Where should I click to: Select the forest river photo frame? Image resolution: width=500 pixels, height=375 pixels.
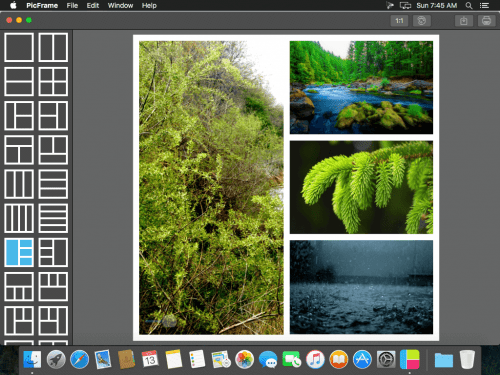[x=361, y=87]
